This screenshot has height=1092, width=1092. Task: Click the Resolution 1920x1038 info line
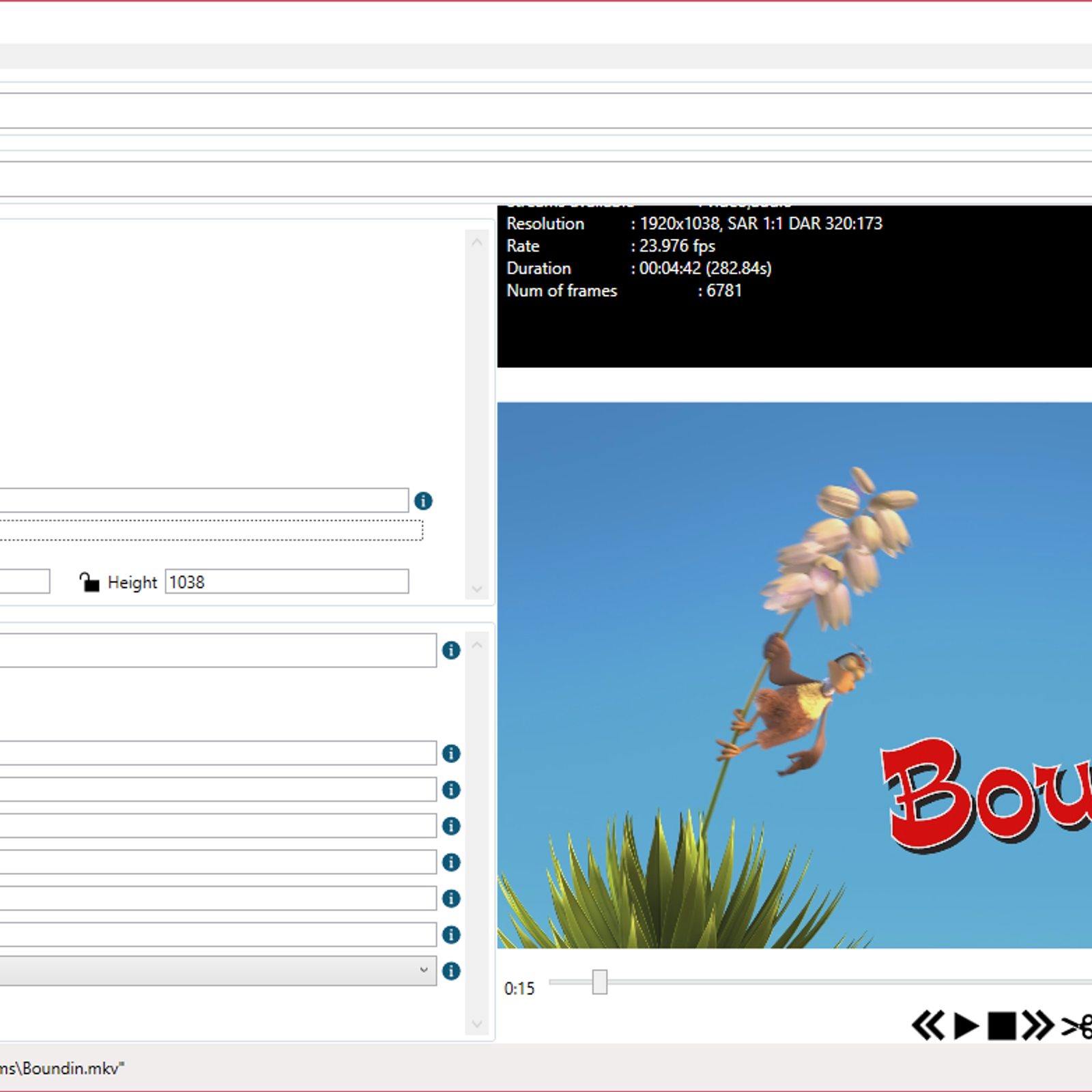coord(694,223)
